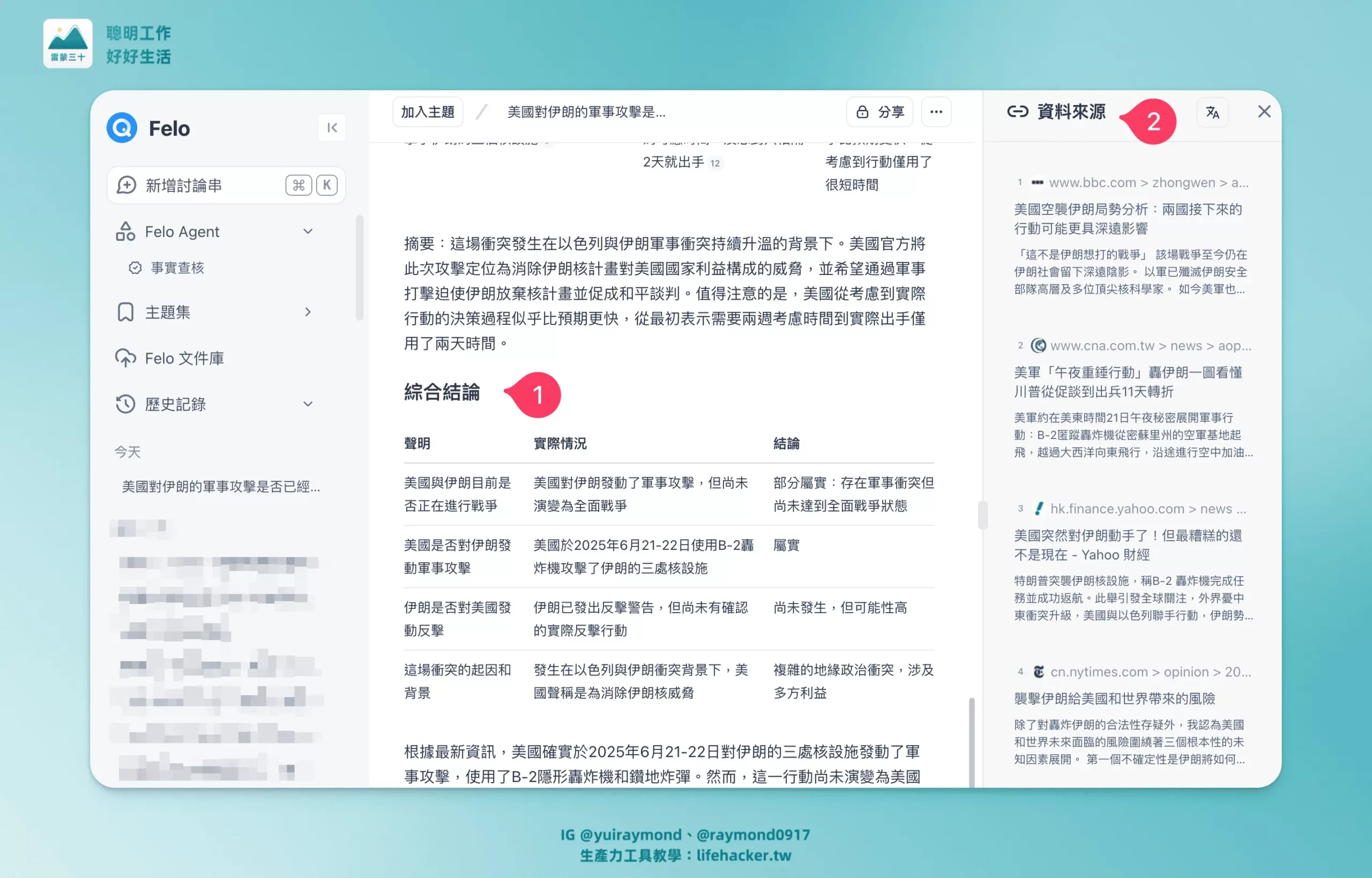The image size is (1372, 878).
Task: Click the 加入主題 button
Action: 428,111
